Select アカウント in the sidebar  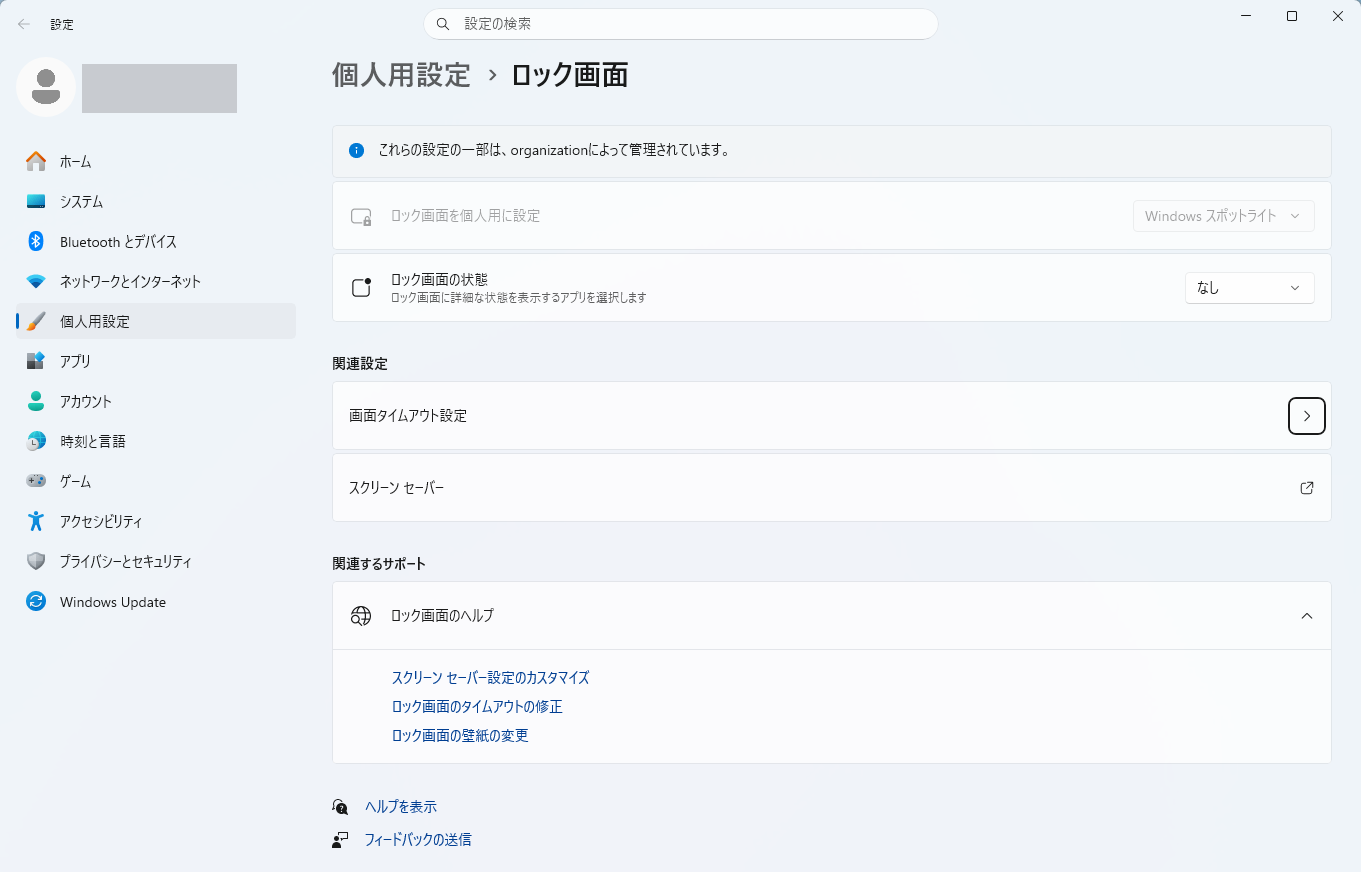[x=156, y=401]
